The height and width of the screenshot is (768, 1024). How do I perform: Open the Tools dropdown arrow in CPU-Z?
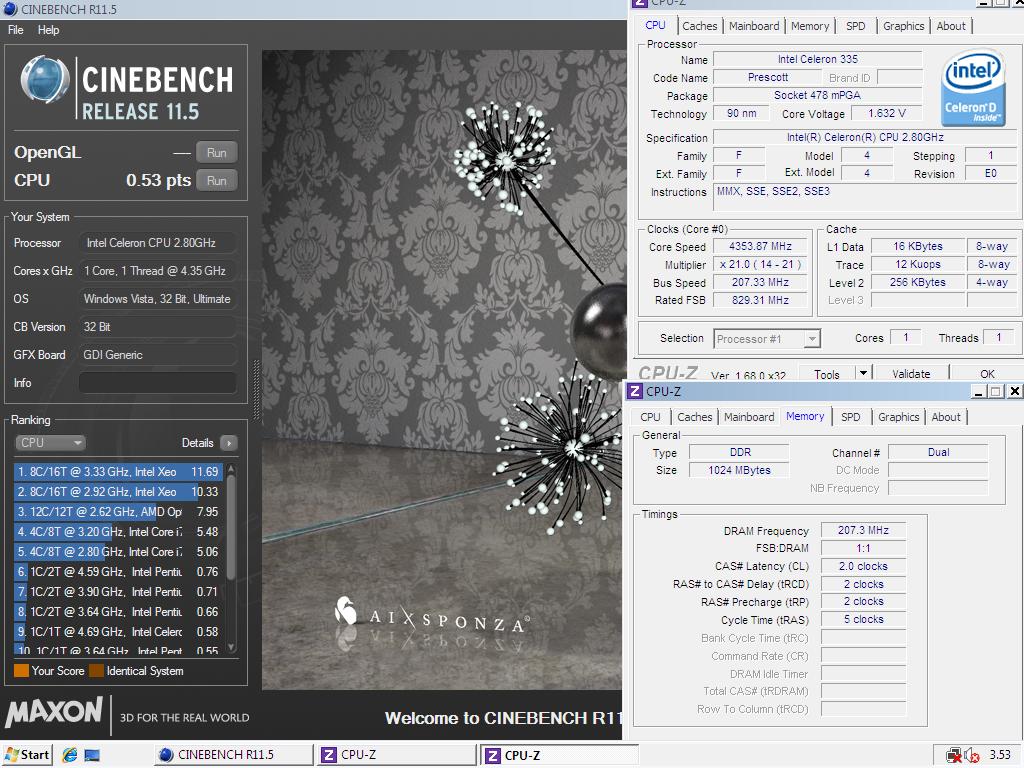[863, 373]
